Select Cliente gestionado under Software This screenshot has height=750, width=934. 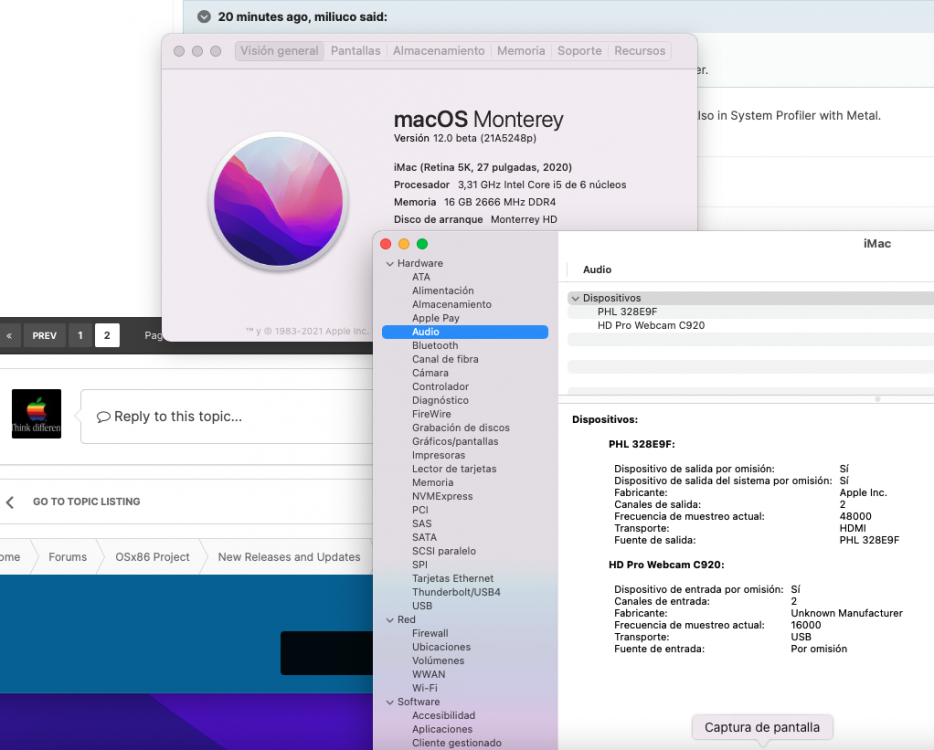click(456, 743)
